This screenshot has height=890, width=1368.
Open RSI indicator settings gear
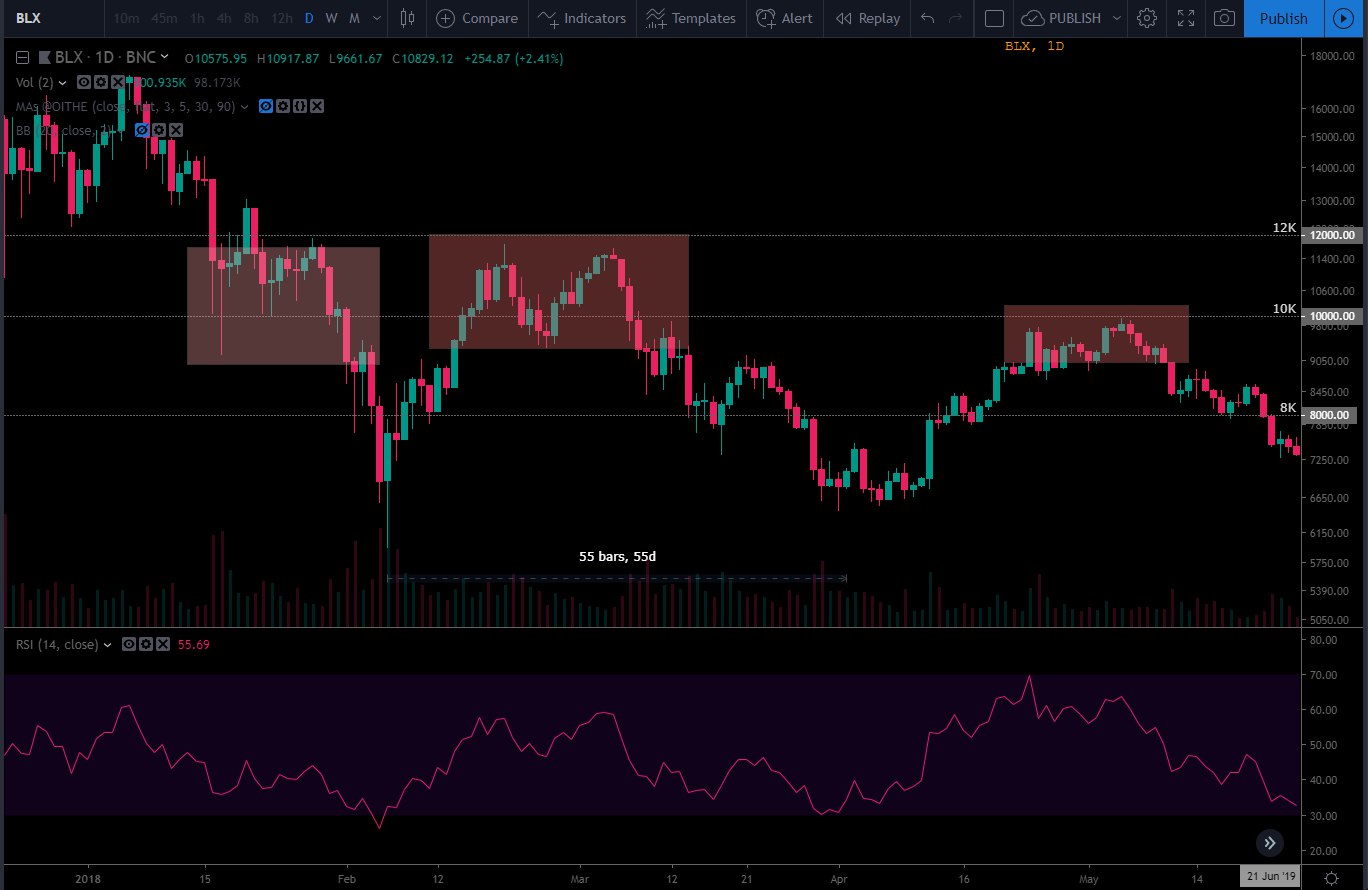coord(146,644)
